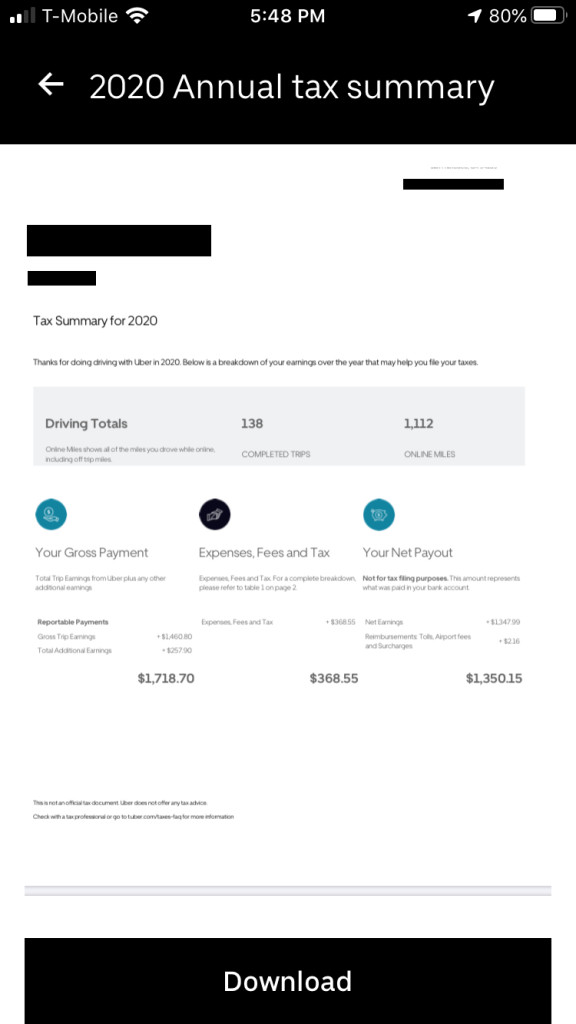The width and height of the screenshot is (576, 1024).
Task: Tap the 5:48 PM clock in status bar
Action: click(287, 16)
